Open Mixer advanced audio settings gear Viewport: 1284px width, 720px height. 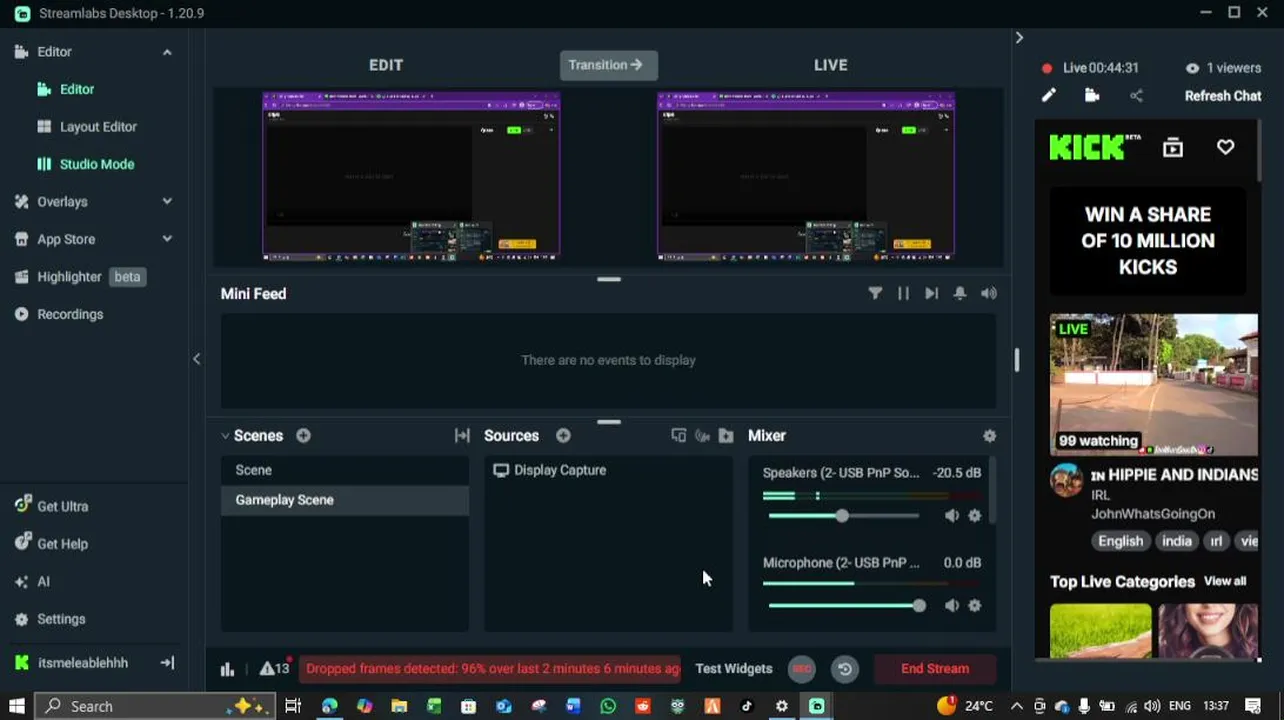[x=989, y=436]
